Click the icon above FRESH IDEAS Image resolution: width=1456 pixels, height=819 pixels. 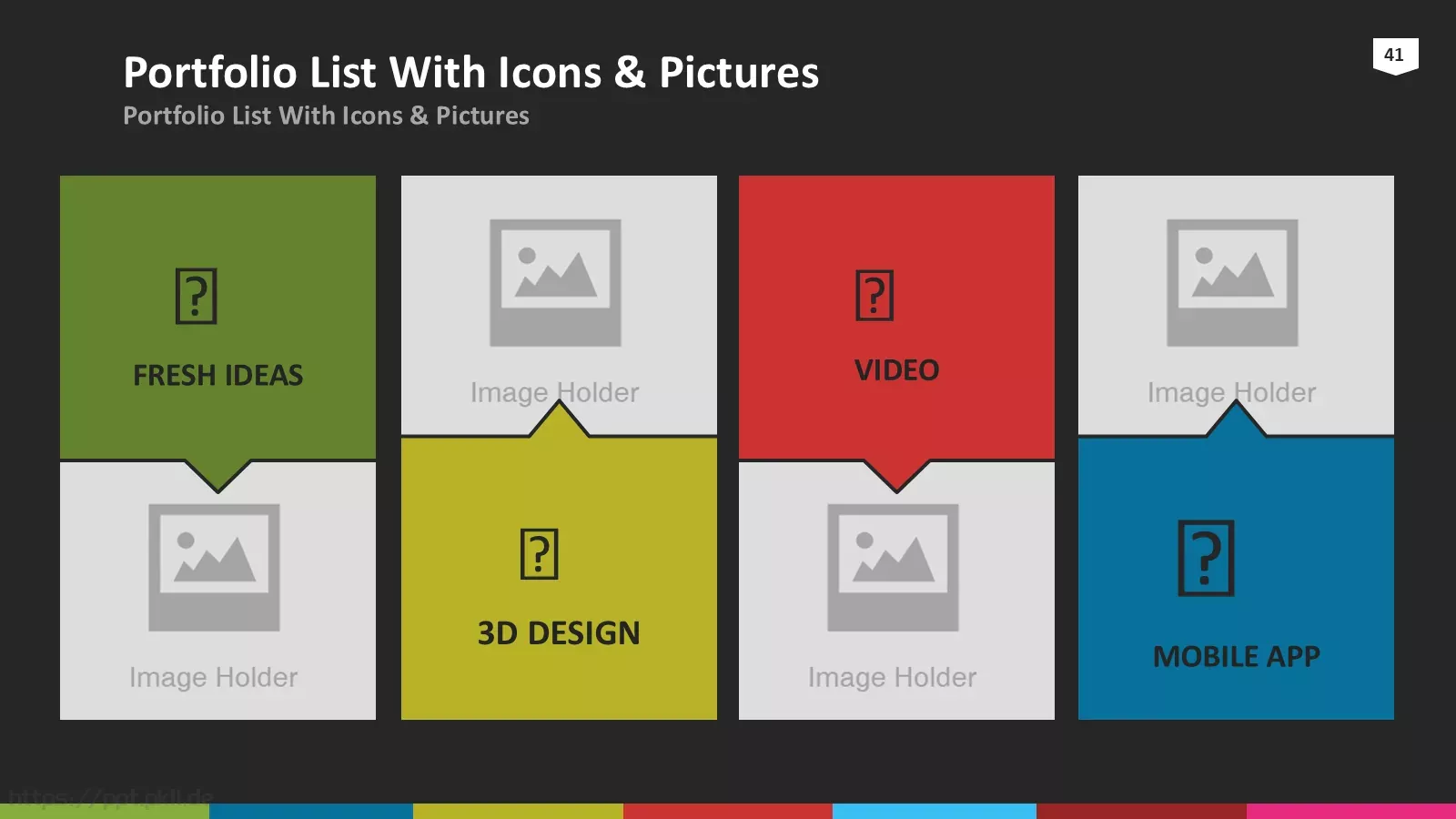pos(196,296)
